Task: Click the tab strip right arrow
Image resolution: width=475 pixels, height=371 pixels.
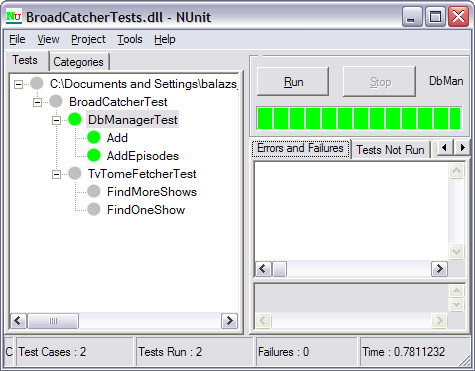Action: pos(462,147)
